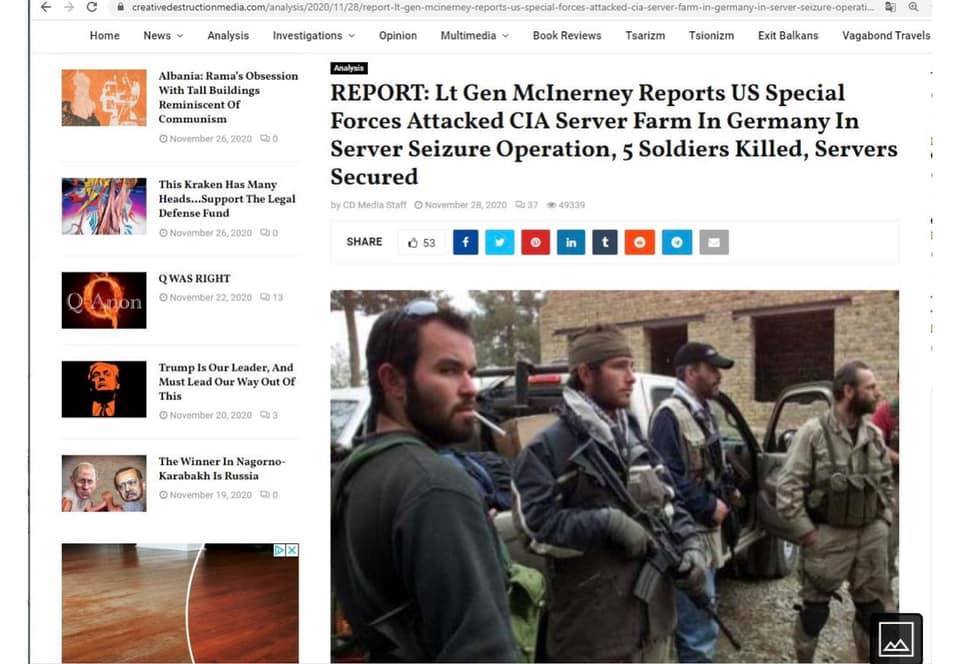The image size is (960, 664).
Task: Expand the News dropdown menu
Action: point(163,35)
